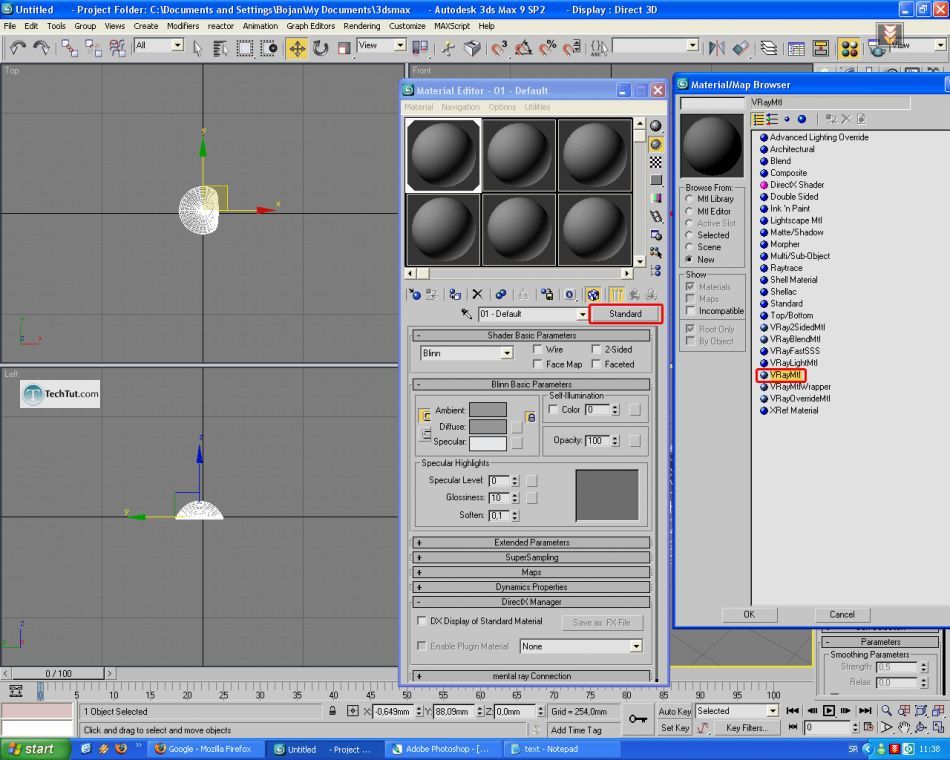
Task: Select Mtl Library radio button
Action: pos(689,199)
